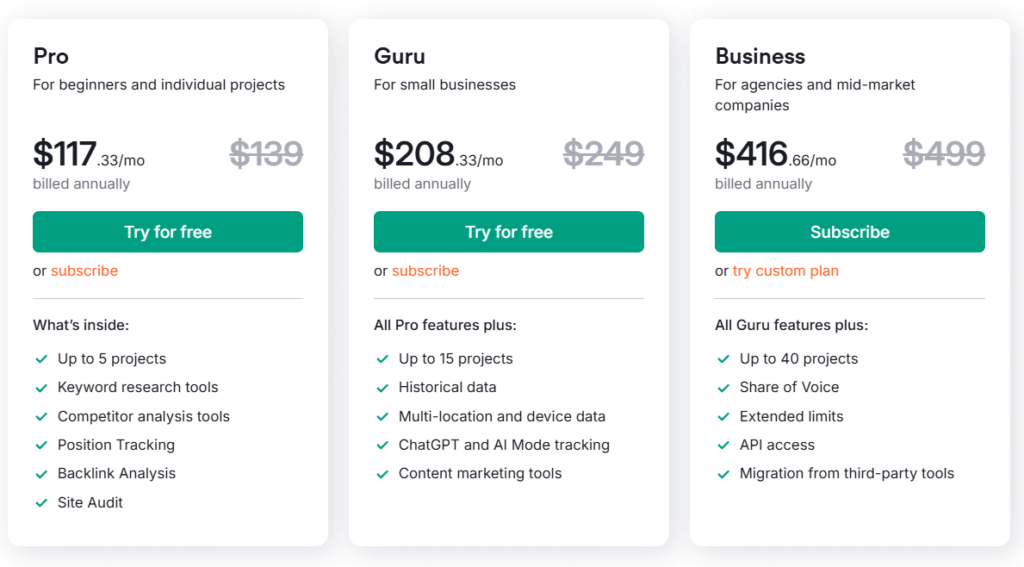Click the $208 Guru monthly price

pos(414,154)
